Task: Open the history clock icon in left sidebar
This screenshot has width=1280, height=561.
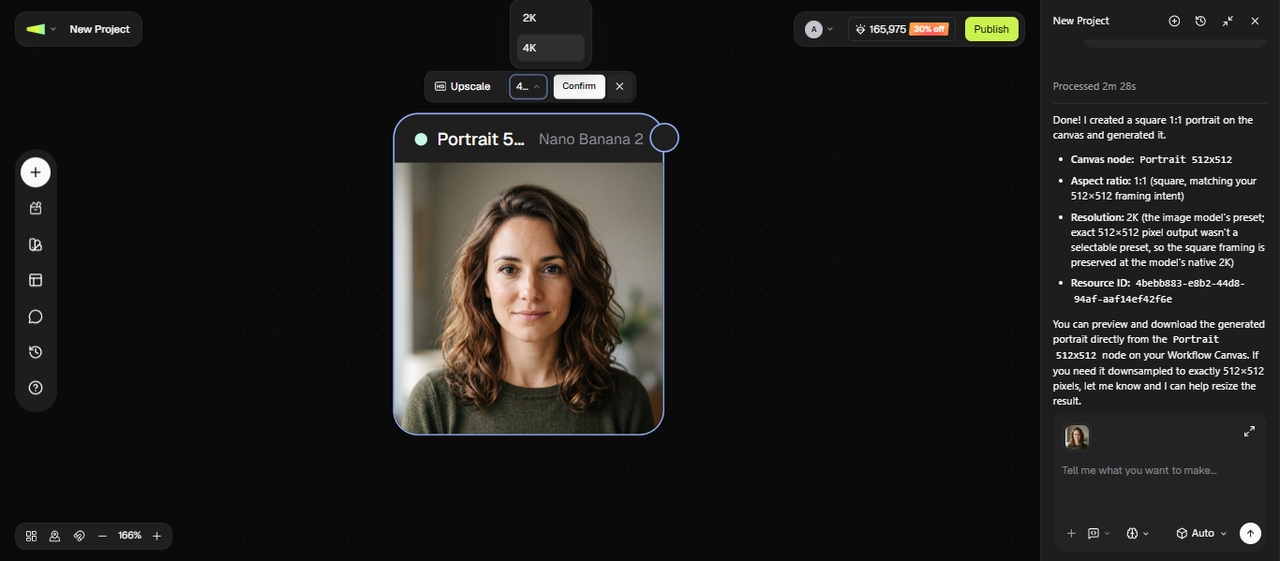Action: (35, 352)
